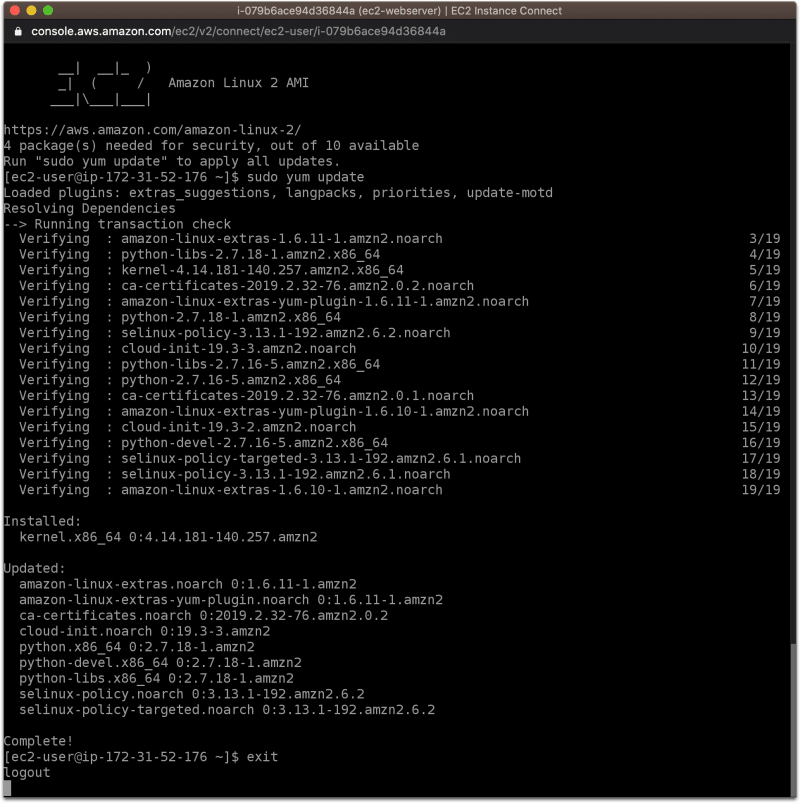The width and height of the screenshot is (800, 803).
Task: Click Verifying amazon-linux-extras-1.6.11-1 row
Action: click(399, 239)
